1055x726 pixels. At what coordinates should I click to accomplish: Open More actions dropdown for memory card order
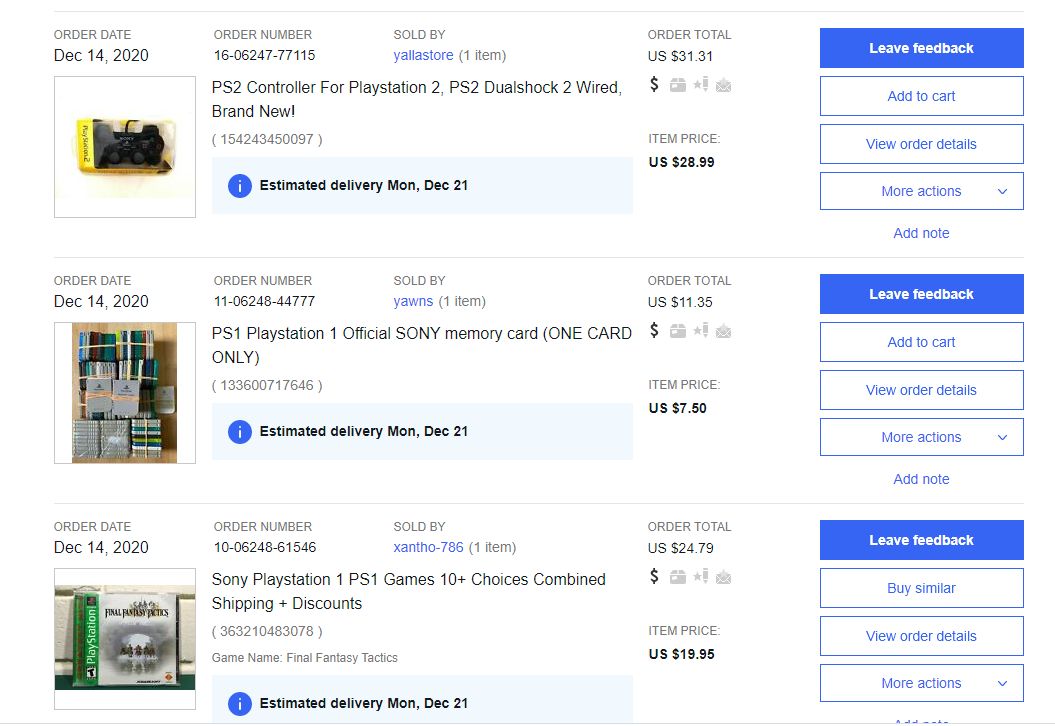coord(921,437)
